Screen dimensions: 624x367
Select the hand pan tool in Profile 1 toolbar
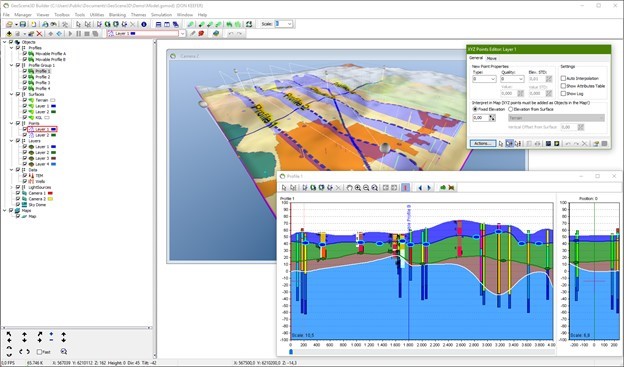(x=349, y=188)
